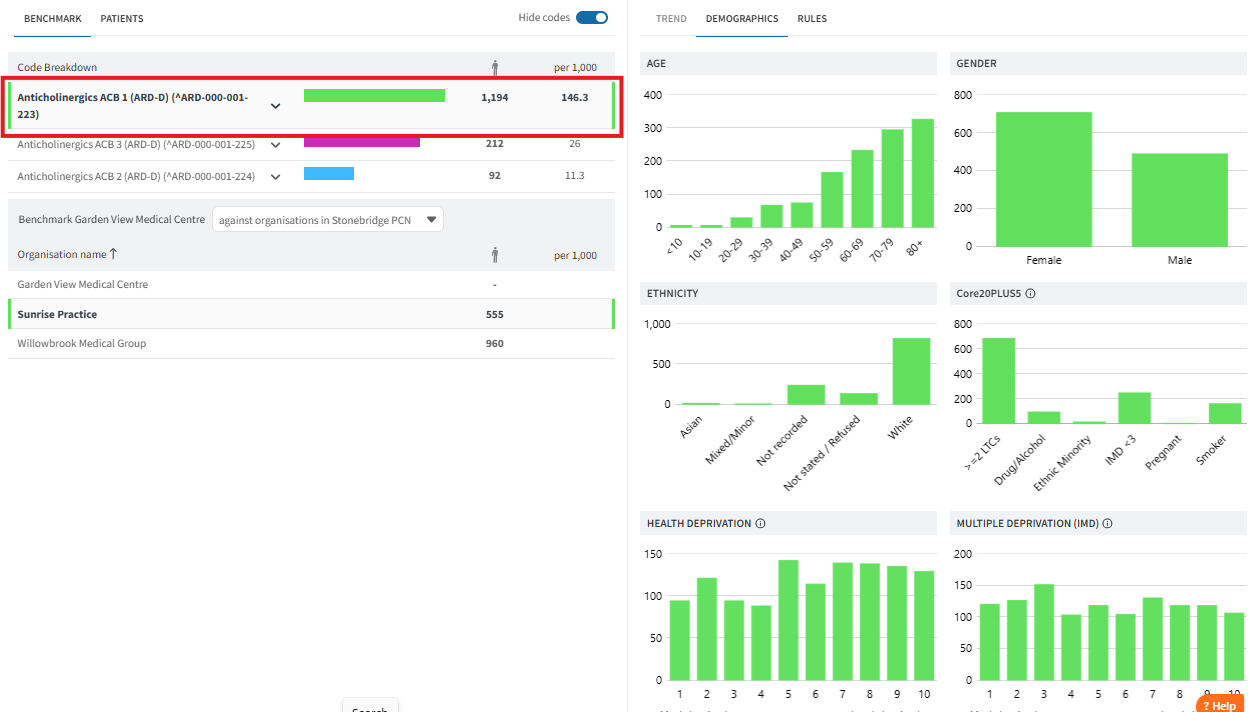Click the 1,194 count for ACB 1
The height and width of the screenshot is (712, 1250).
pyautogui.click(x=494, y=98)
